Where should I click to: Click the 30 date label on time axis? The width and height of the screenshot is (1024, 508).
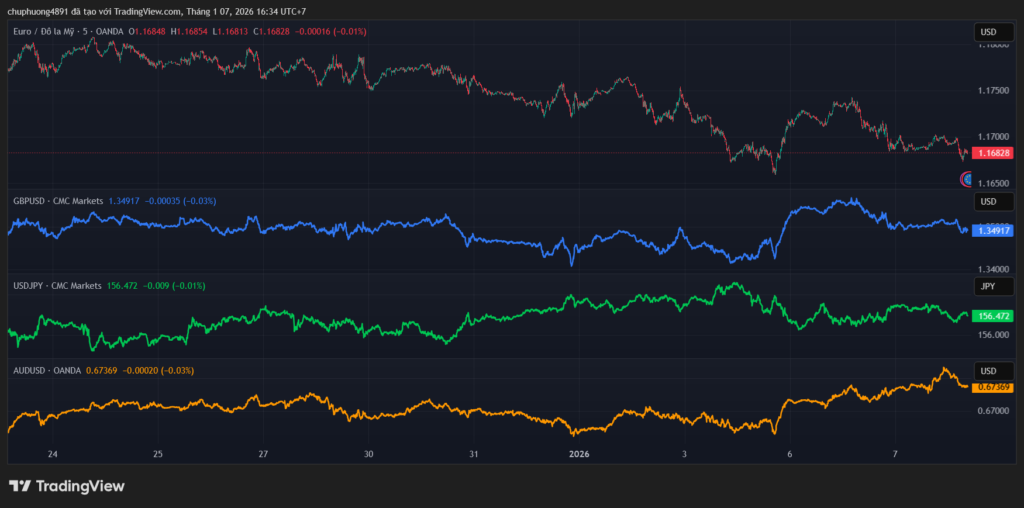pyautogui.click(x=369, y=453)
